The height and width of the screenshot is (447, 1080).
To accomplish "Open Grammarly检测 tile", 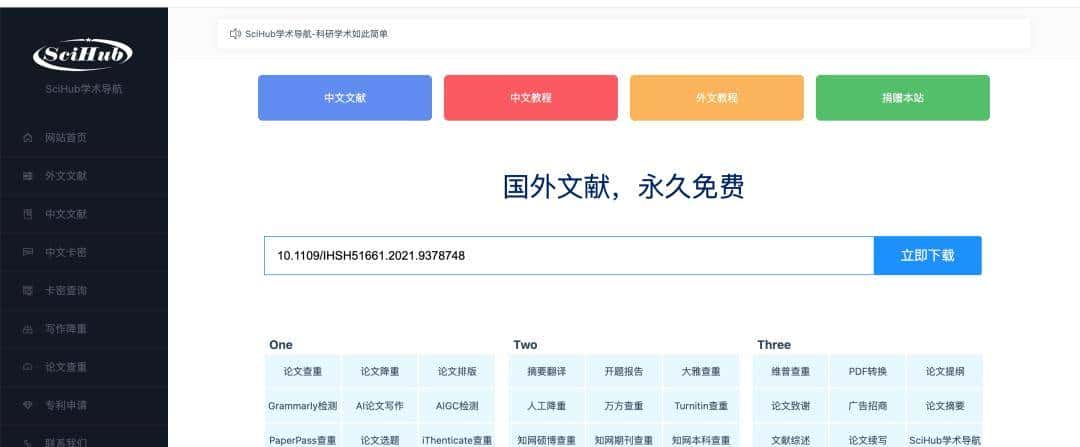I will click(x=303, y=406).
